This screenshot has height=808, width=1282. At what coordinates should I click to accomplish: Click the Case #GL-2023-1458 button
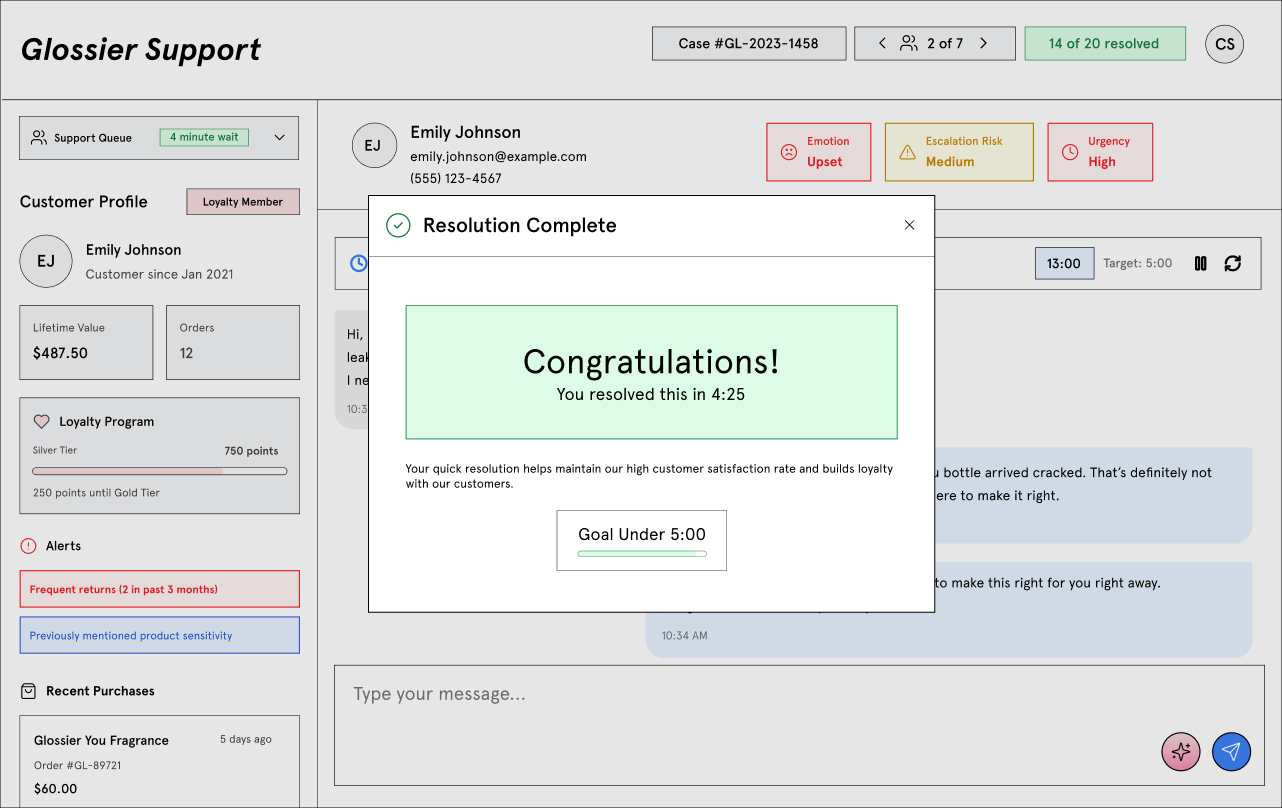(749, 43)
